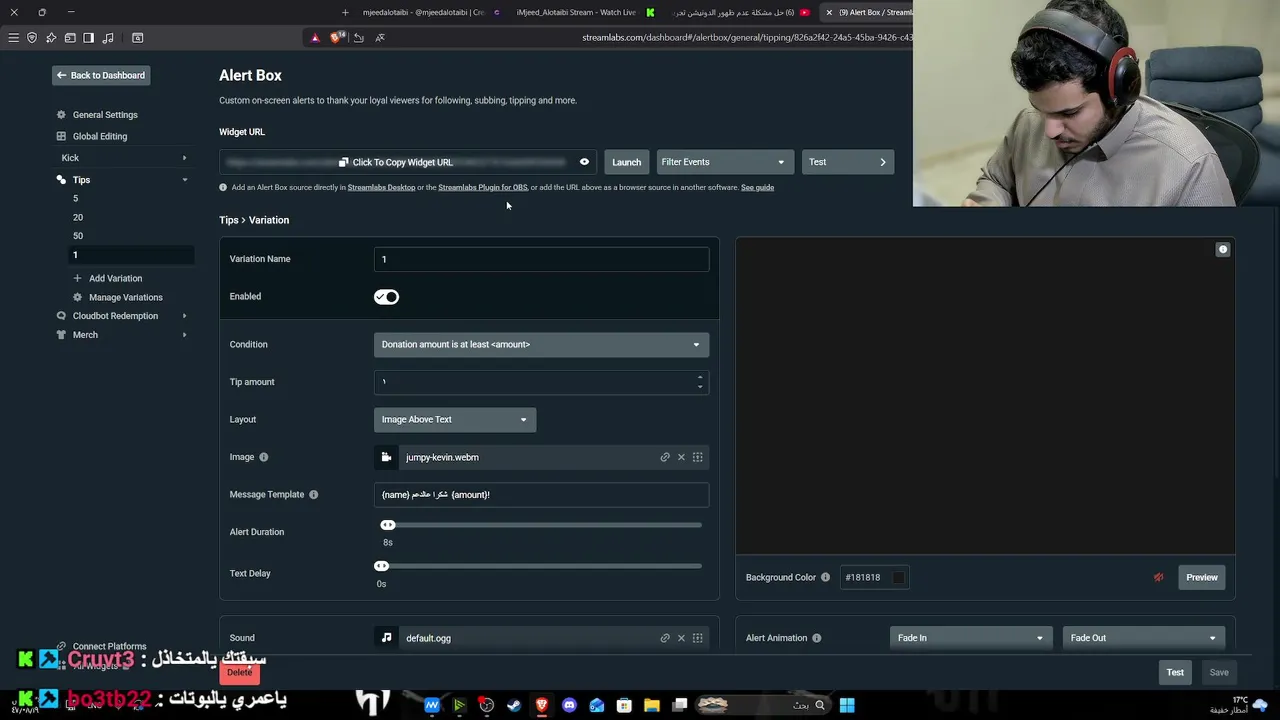Screen dimensions: 1280x720
Task: Open the Streamlabs Desktop link
Action: [x=381, y=187]
